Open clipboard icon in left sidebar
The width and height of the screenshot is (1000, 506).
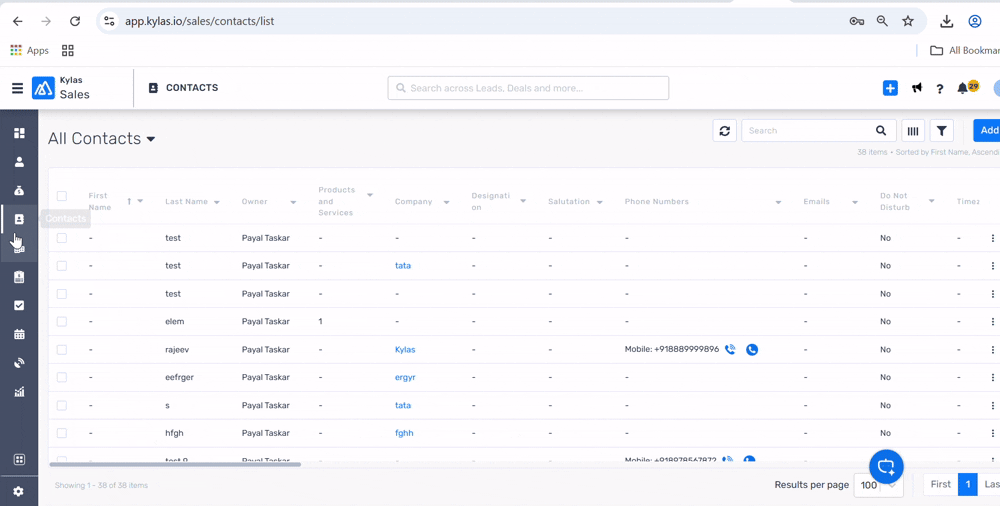(19, 276)
